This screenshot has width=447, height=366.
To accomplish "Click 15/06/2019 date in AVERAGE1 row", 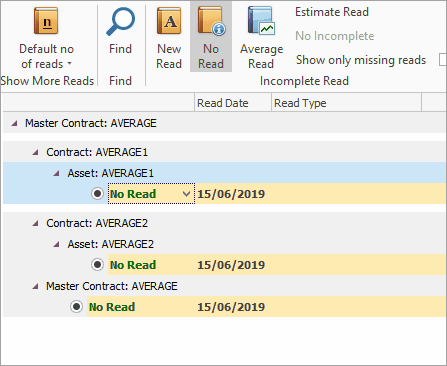I will [x=231, y=194].
